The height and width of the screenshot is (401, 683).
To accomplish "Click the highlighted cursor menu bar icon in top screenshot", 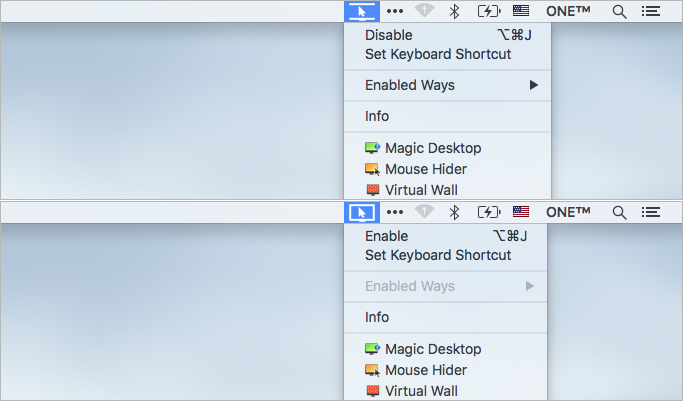I will click(362, 11).
